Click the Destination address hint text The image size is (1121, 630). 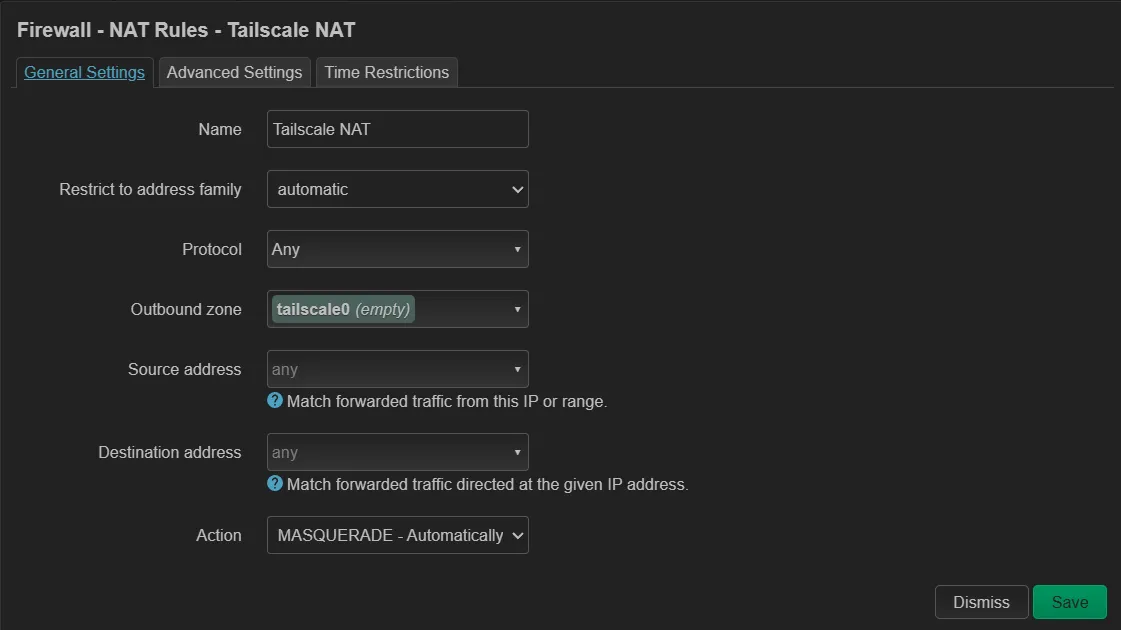pos(487,485)
